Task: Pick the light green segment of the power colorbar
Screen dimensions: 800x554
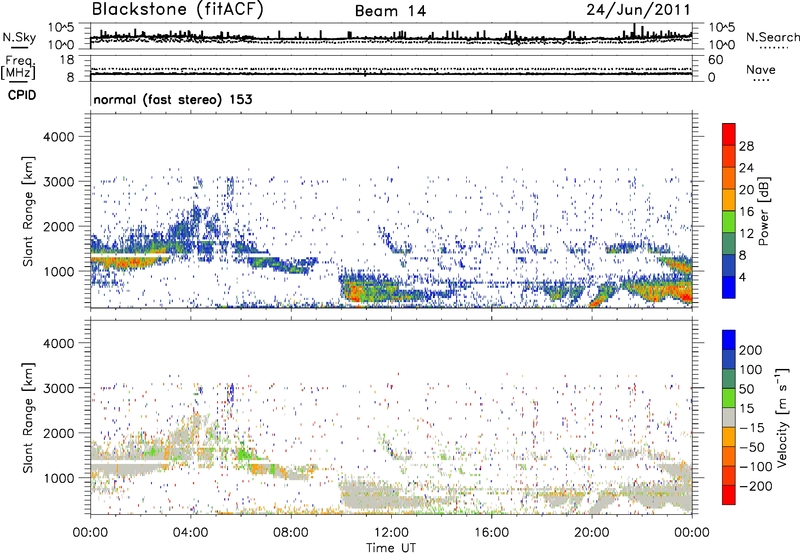Action: pos(729,222)
